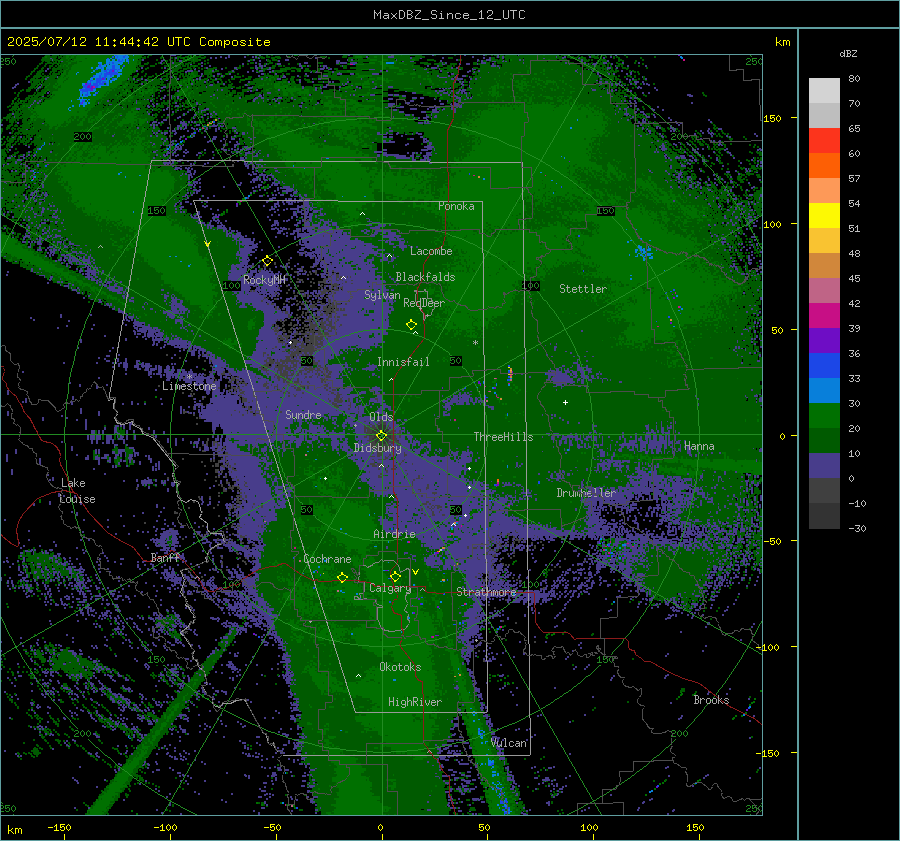The image size is (900, 841).
Task: Click the ThreeHills label
Action: pyautogui.click(x=503, y=437)
